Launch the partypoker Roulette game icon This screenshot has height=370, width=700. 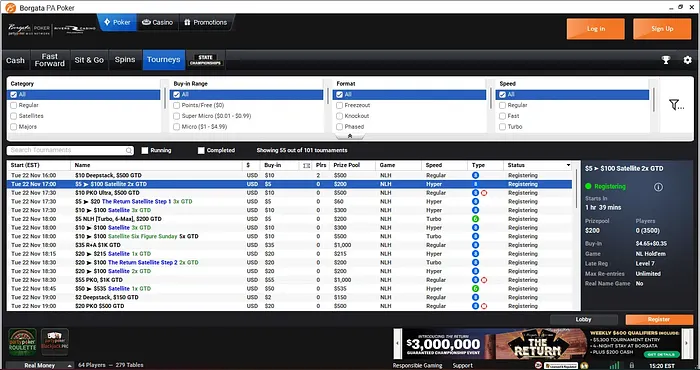point(22,342)
